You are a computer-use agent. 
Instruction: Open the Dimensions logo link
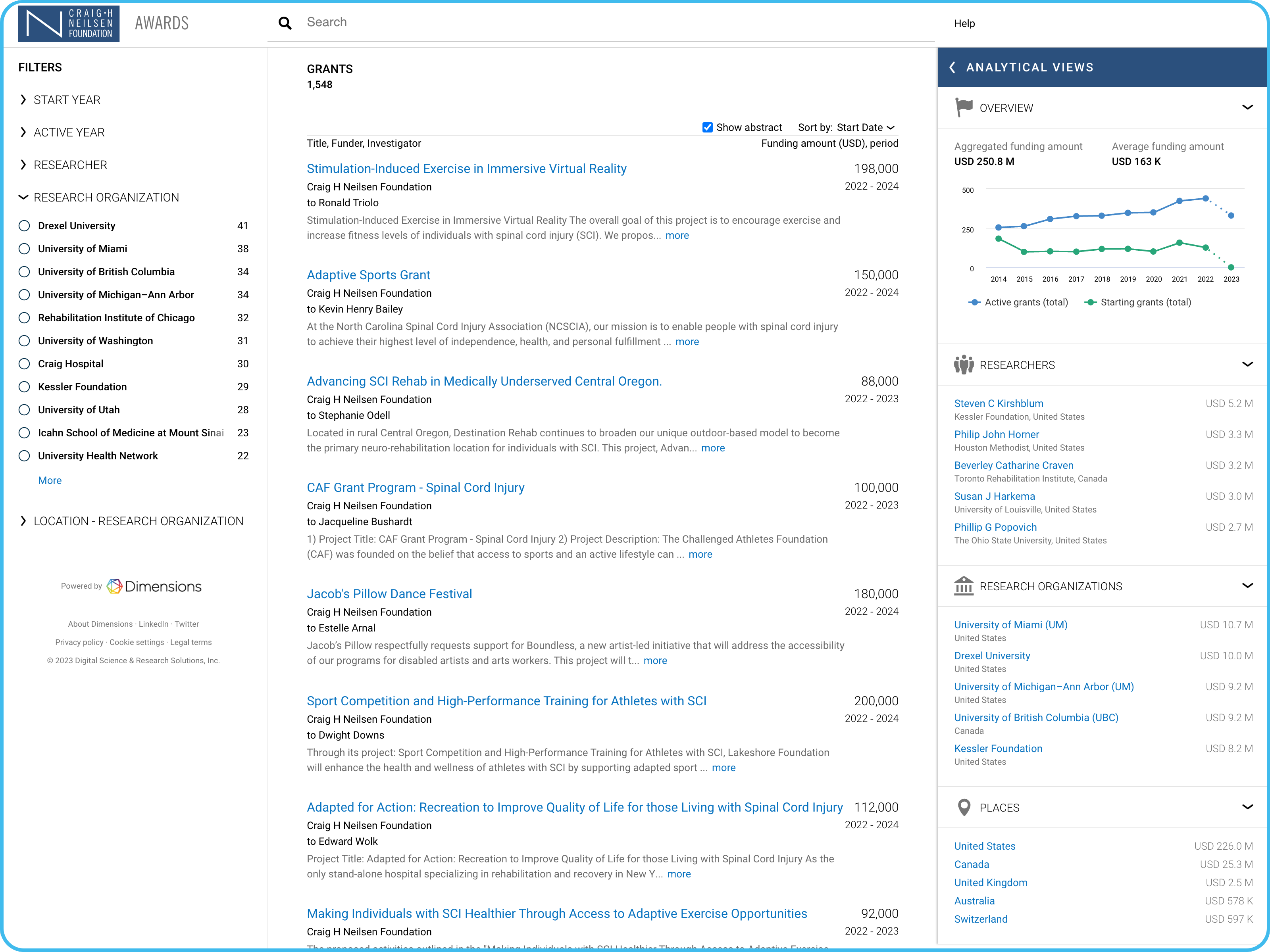tap(154, 586)
